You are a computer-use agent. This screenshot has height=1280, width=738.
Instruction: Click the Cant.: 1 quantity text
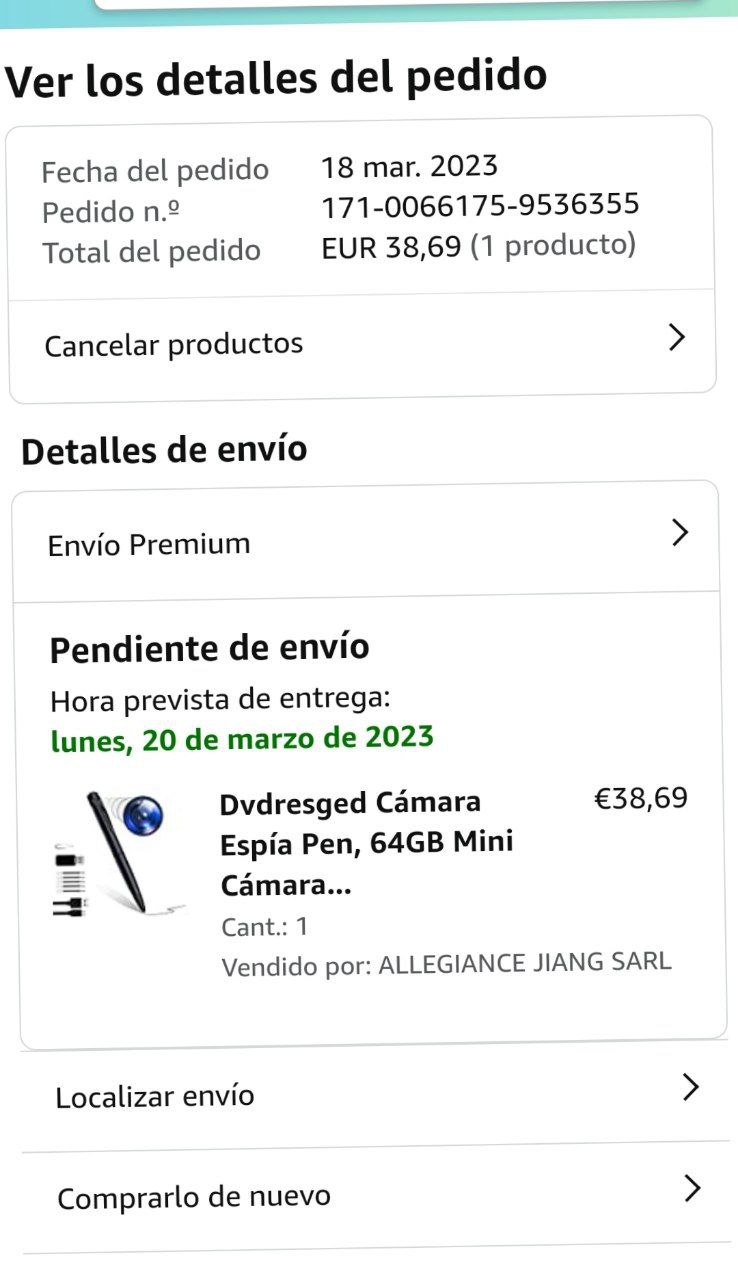click(x=265, y=927)
